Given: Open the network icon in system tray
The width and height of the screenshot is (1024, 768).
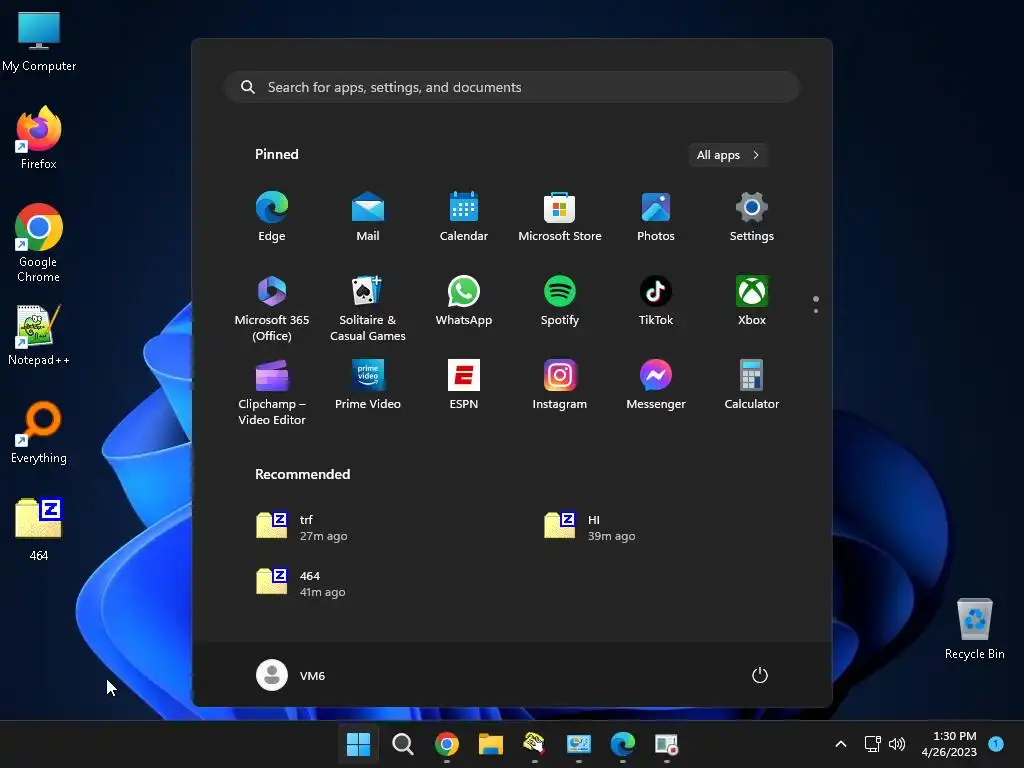Looking at the screenshot, I should [872, 744].
